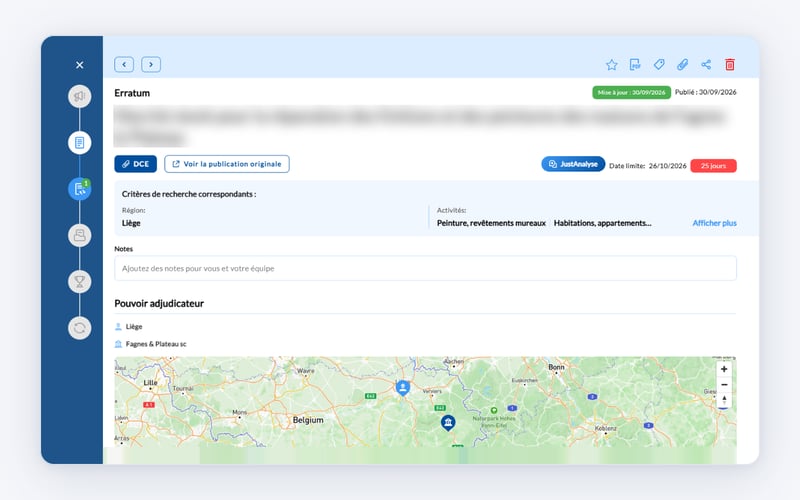Click the Peinture, revêtements muraux activity
This screenshot has height=500, width=800.
tap(491, 223)
